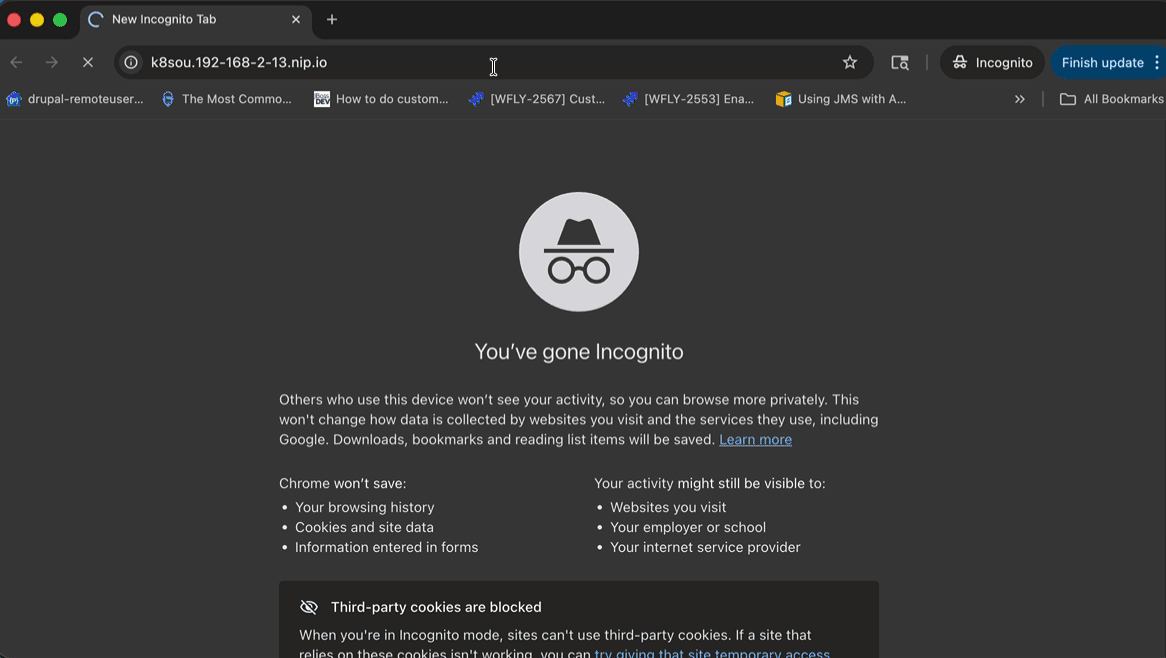Viewport: 1166px width, 658px height.
Task: Click the Finish update button
Action: click(x=1101, y=62)
